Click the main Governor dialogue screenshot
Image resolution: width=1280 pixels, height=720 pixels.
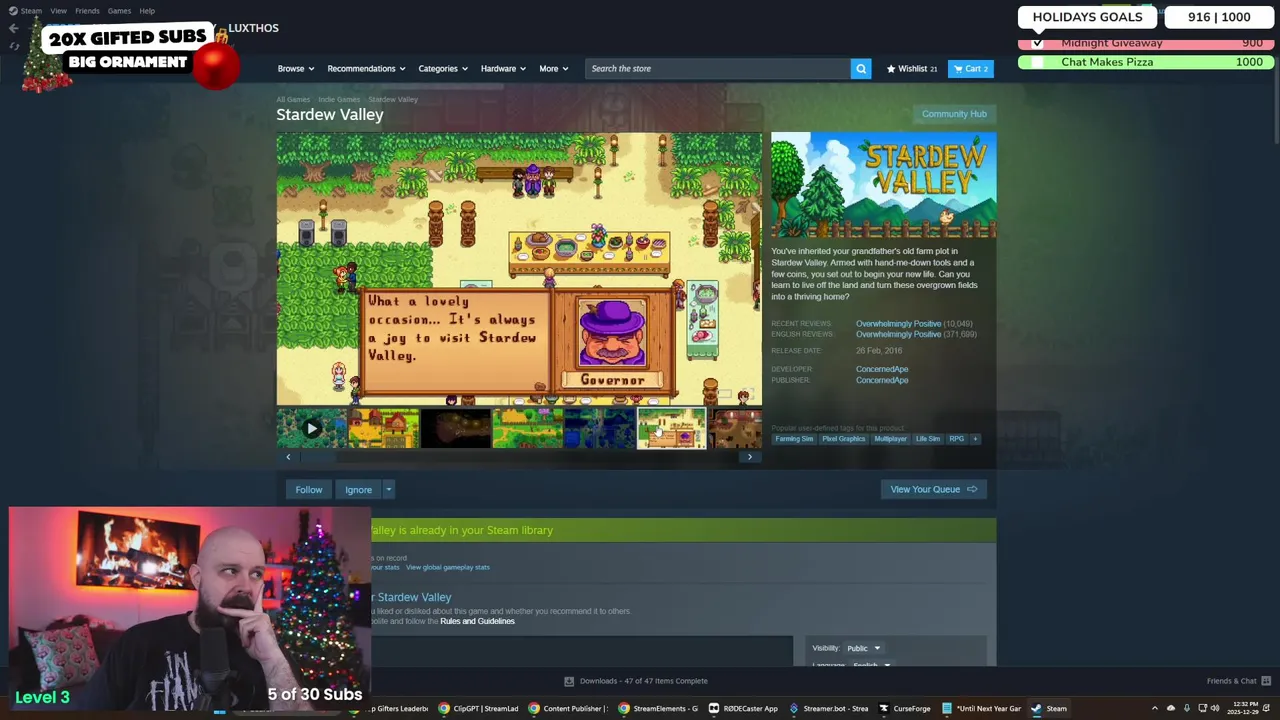519,269
